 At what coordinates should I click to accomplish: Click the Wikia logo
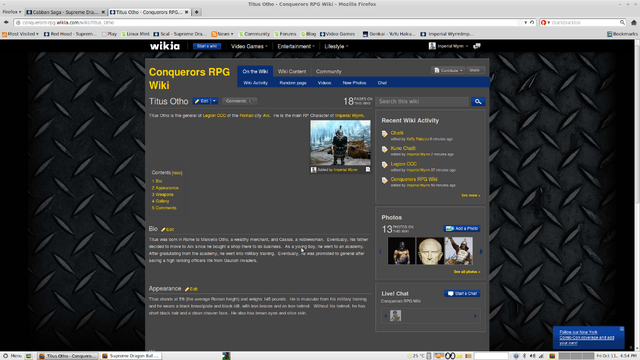[164, 46]
